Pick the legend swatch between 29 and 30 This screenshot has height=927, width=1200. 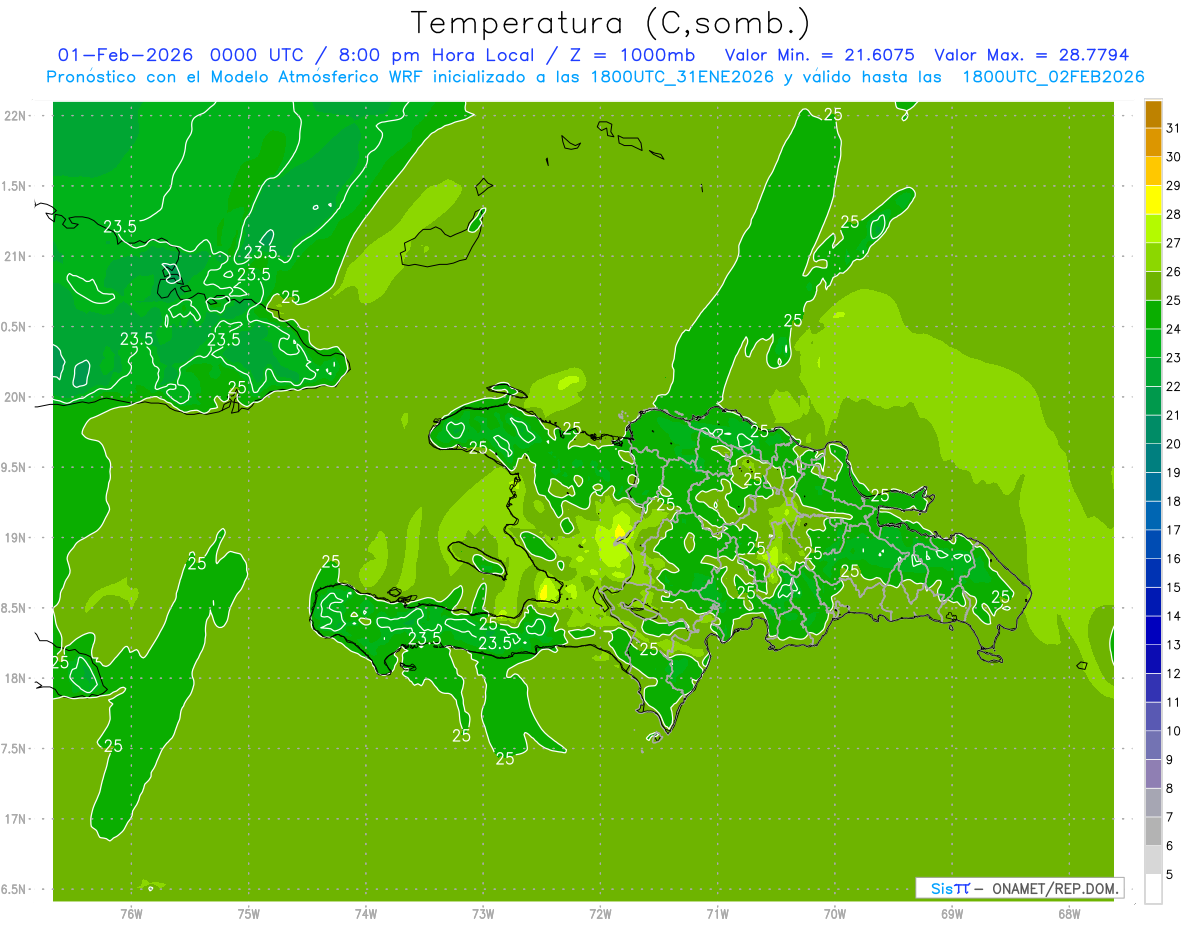tap(1153, 171)
